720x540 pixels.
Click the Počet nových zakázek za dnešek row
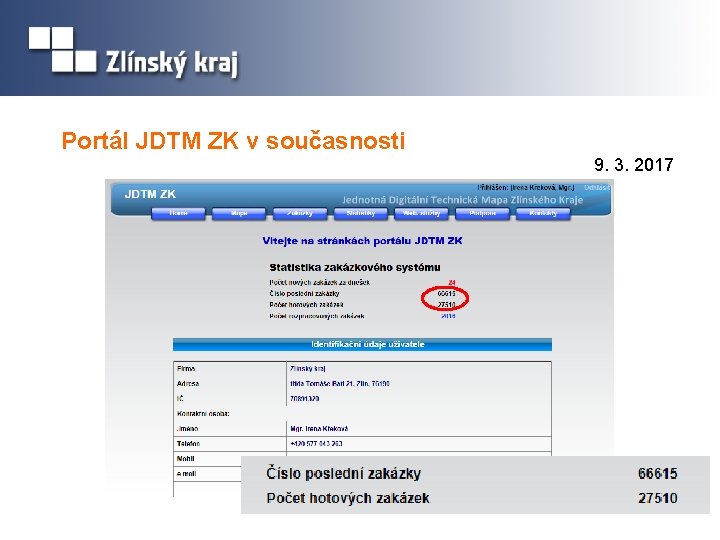[362, 282]
